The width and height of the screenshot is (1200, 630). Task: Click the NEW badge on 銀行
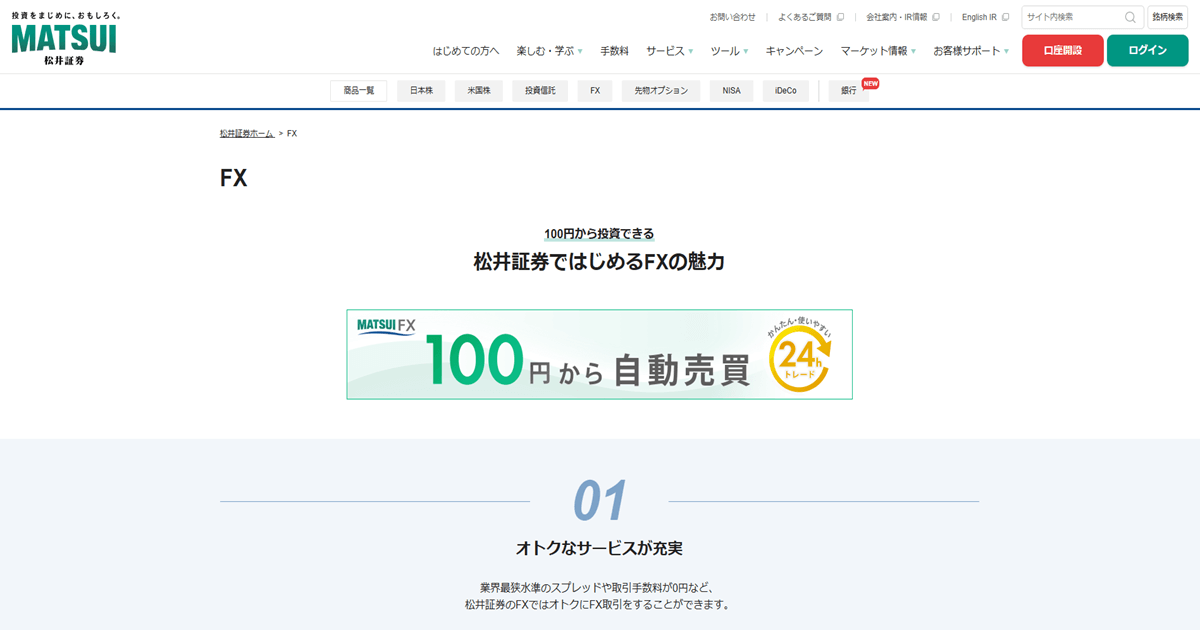coord(870,83)
